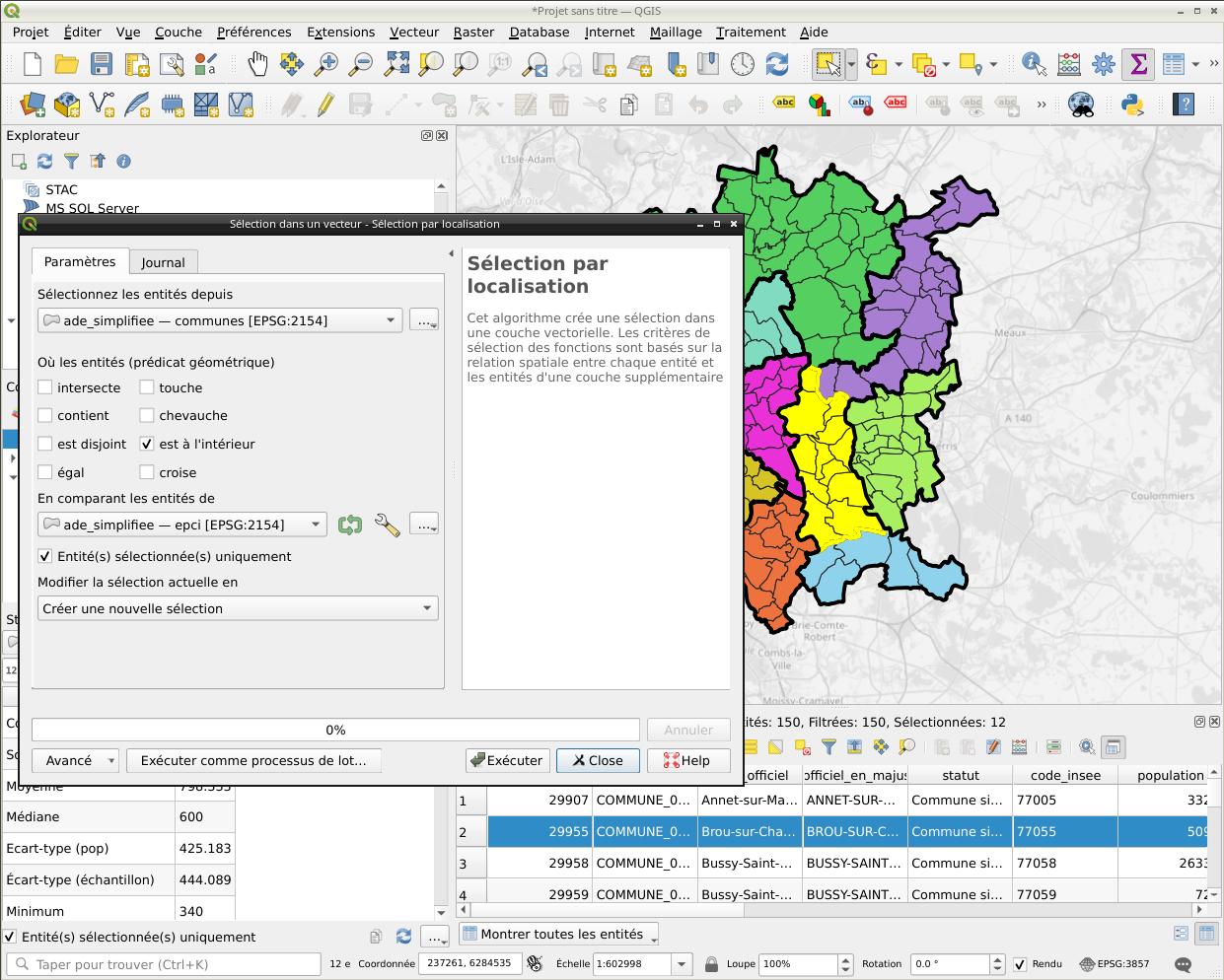Screen dimensions: 1224x980
Task: Click the Save project icon
Action: (x=102, y=65)
